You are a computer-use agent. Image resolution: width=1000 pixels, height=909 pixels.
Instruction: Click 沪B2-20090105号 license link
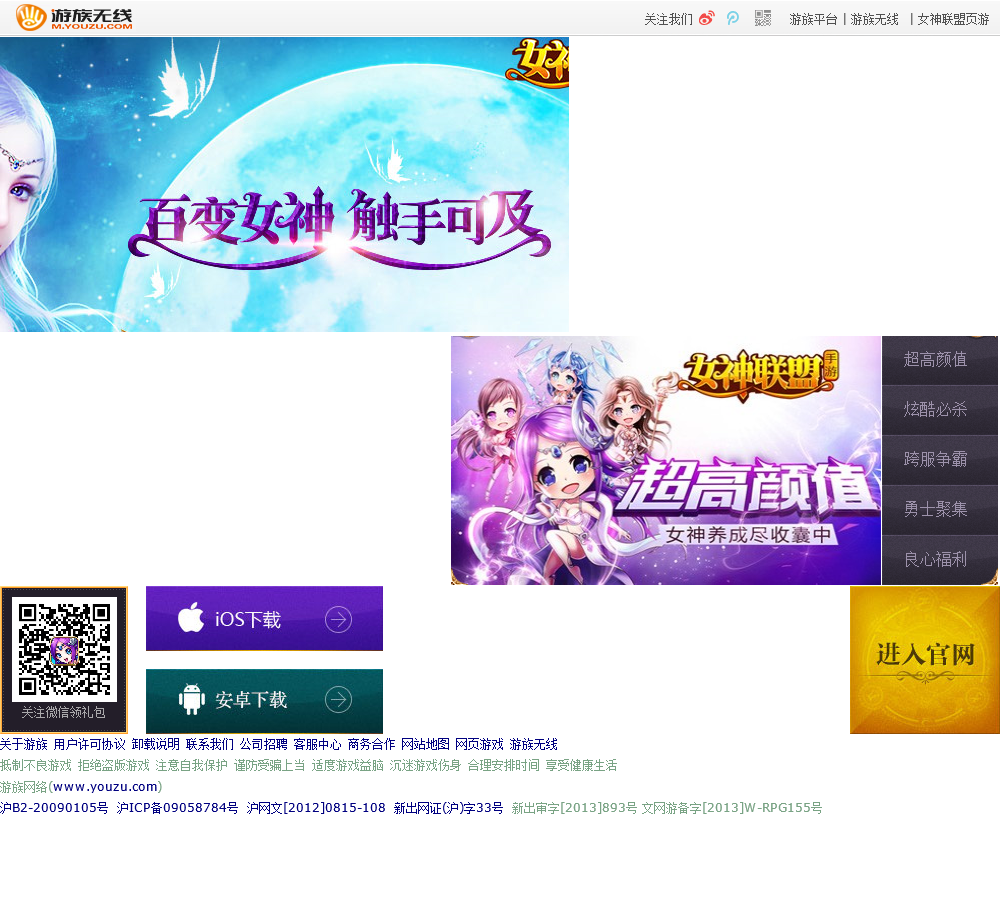point(54,808)
